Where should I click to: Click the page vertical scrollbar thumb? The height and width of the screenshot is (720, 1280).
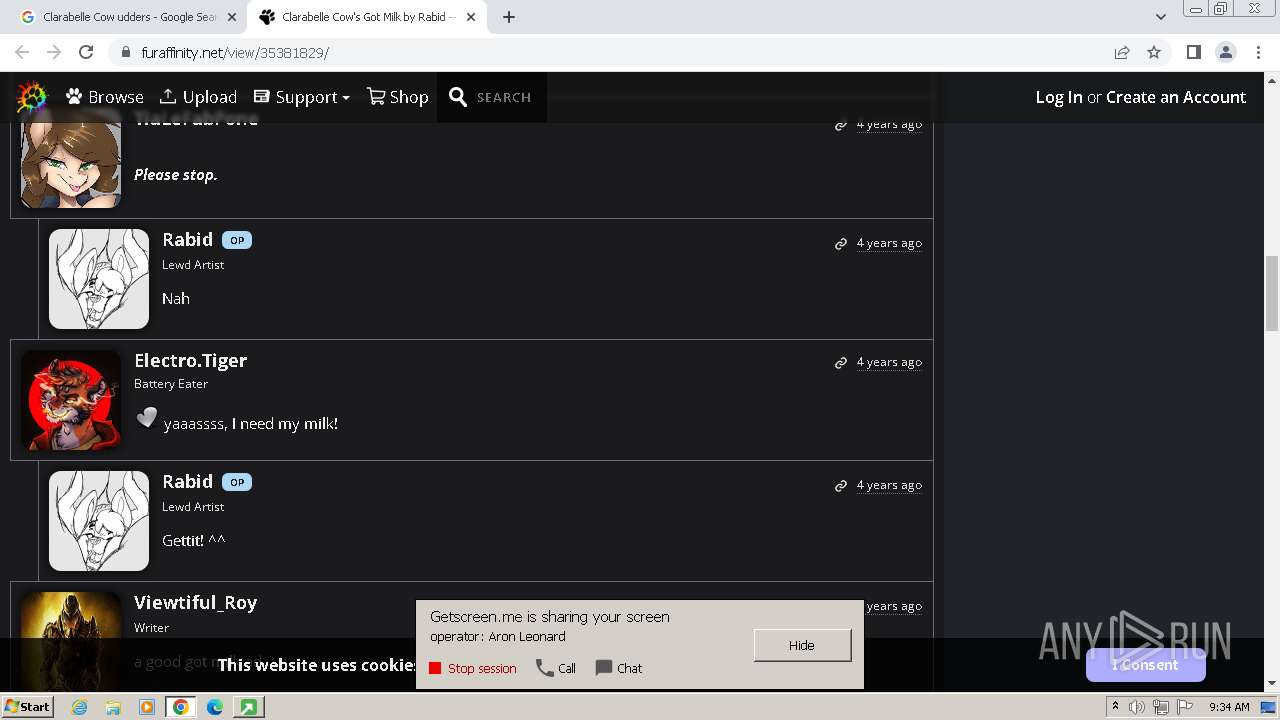(x=1272, y=293)
